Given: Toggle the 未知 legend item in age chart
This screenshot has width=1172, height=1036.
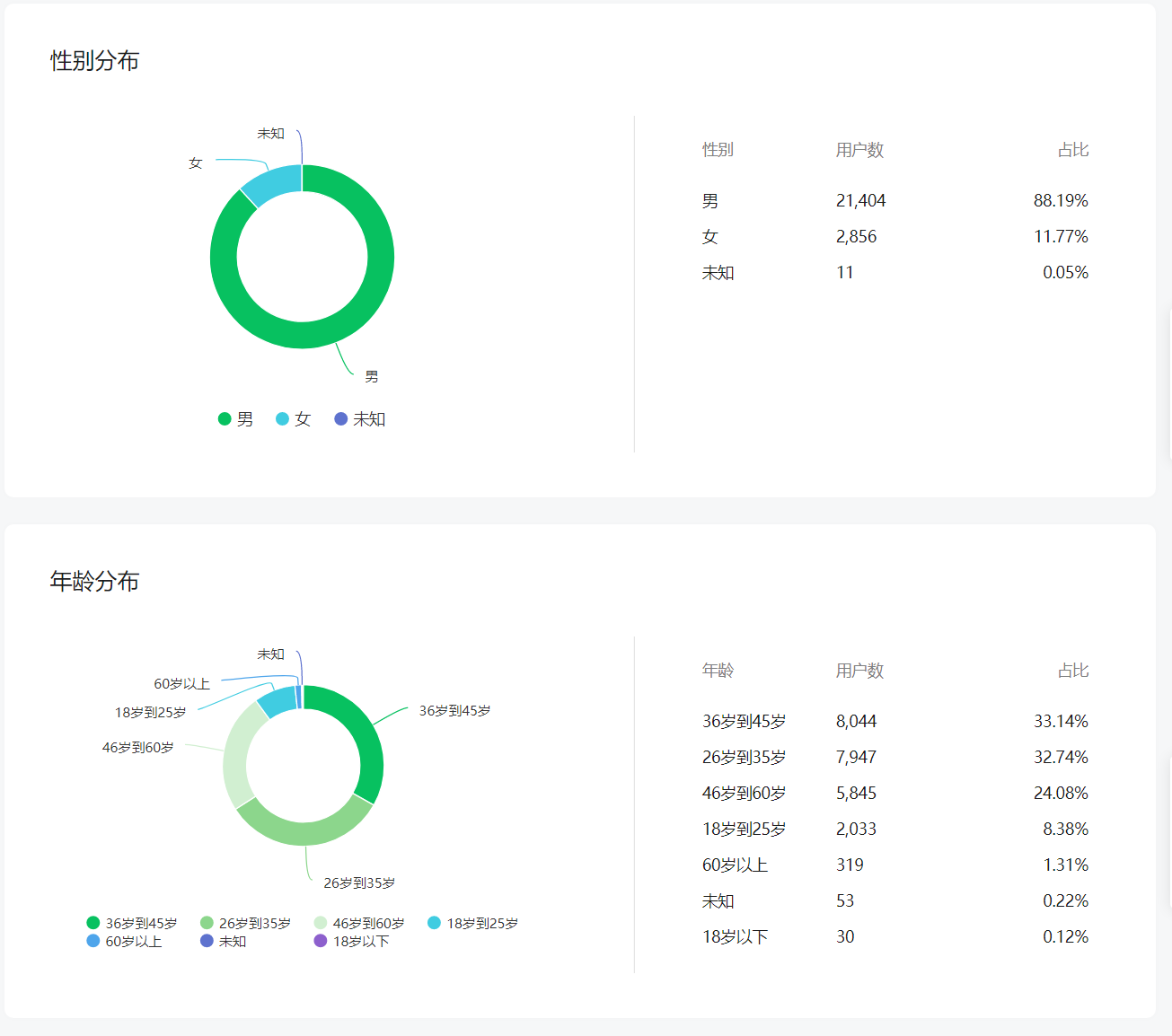Looking at the screenshot, I should [224, 941].
